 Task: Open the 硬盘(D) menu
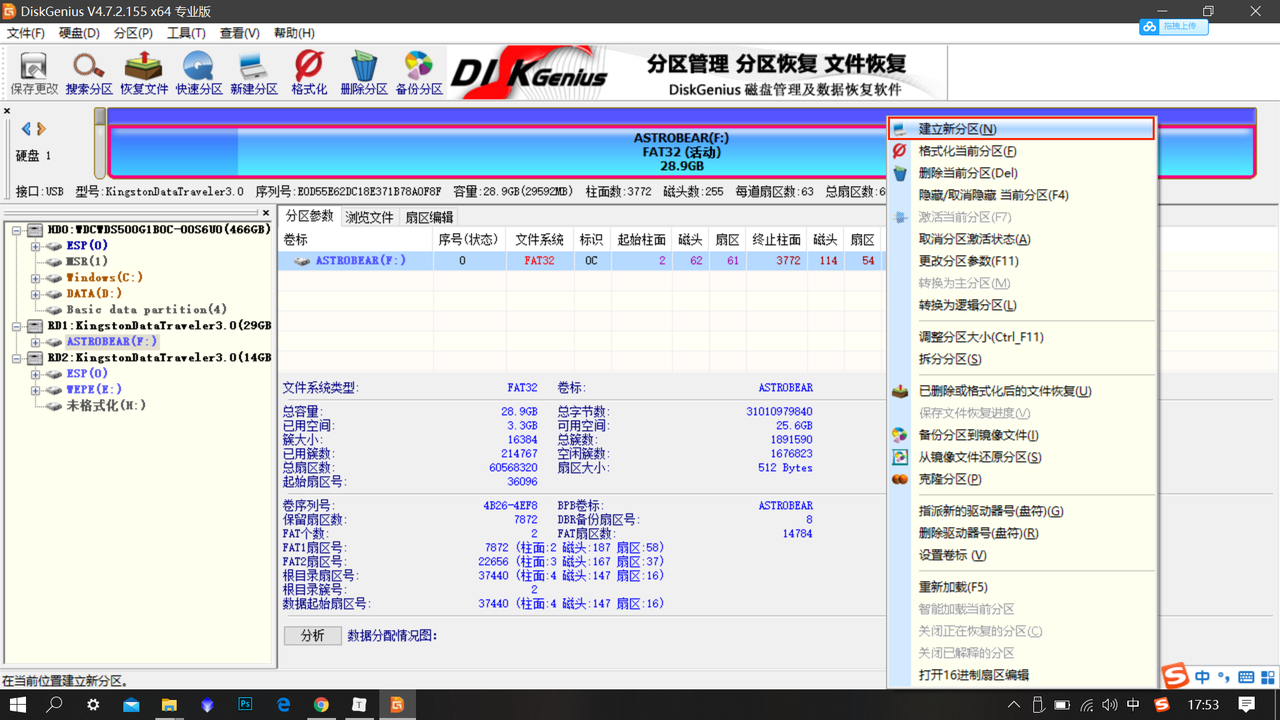(79, 33)
